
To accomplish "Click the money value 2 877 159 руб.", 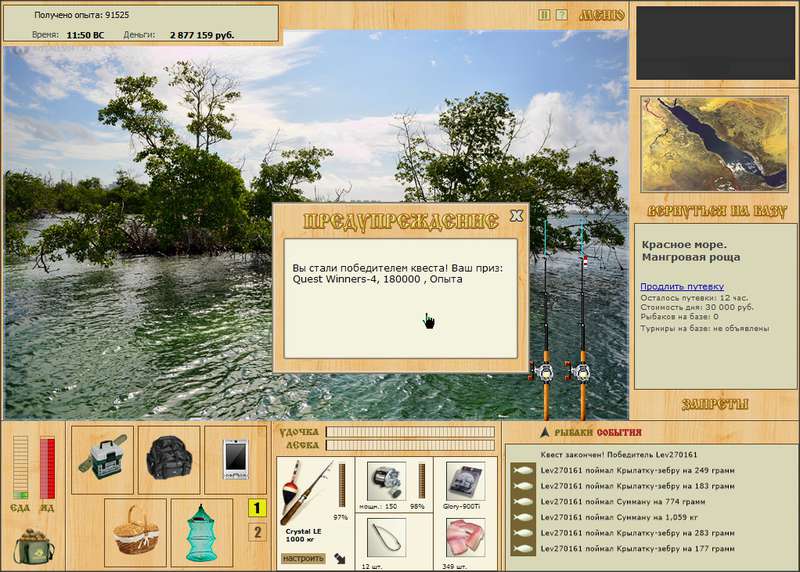I will 202,35.
